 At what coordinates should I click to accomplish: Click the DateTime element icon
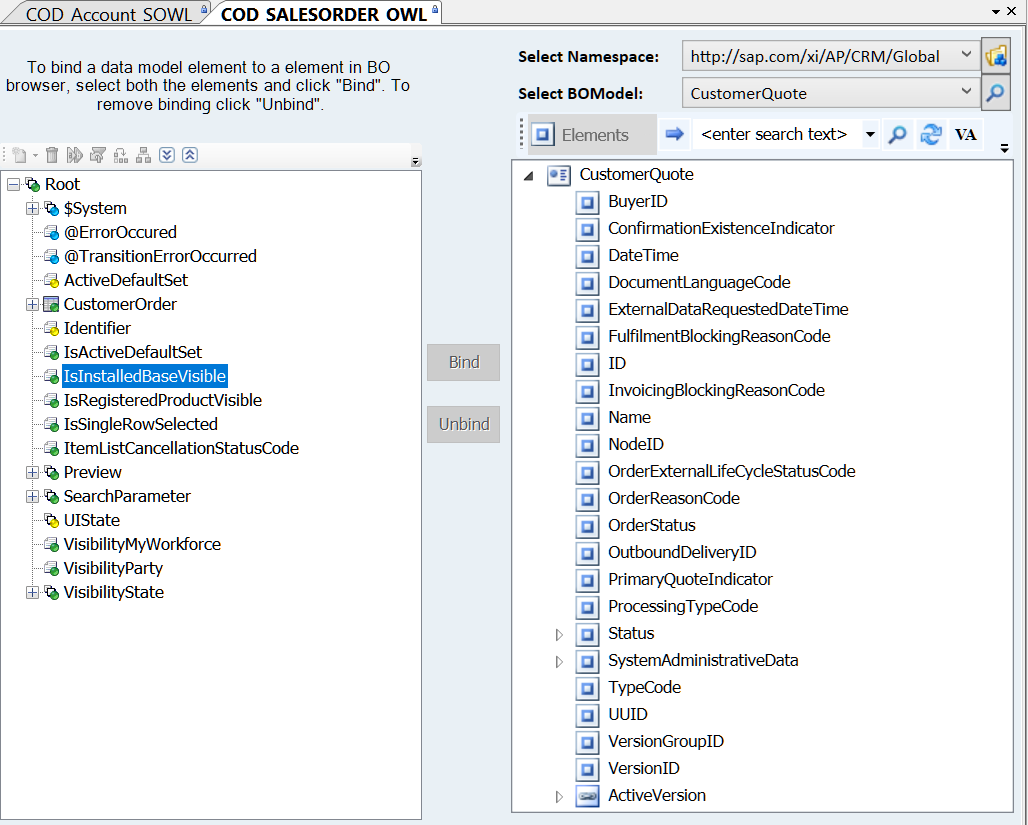click(x=587, y=256)
